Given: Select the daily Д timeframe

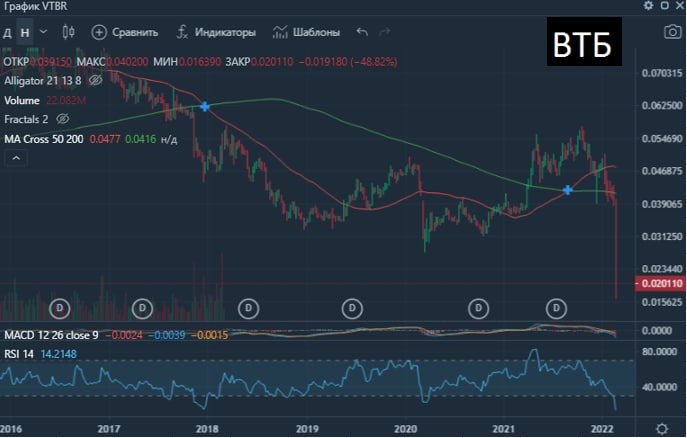Looking at the screenshot, I should tap(7, 32).
